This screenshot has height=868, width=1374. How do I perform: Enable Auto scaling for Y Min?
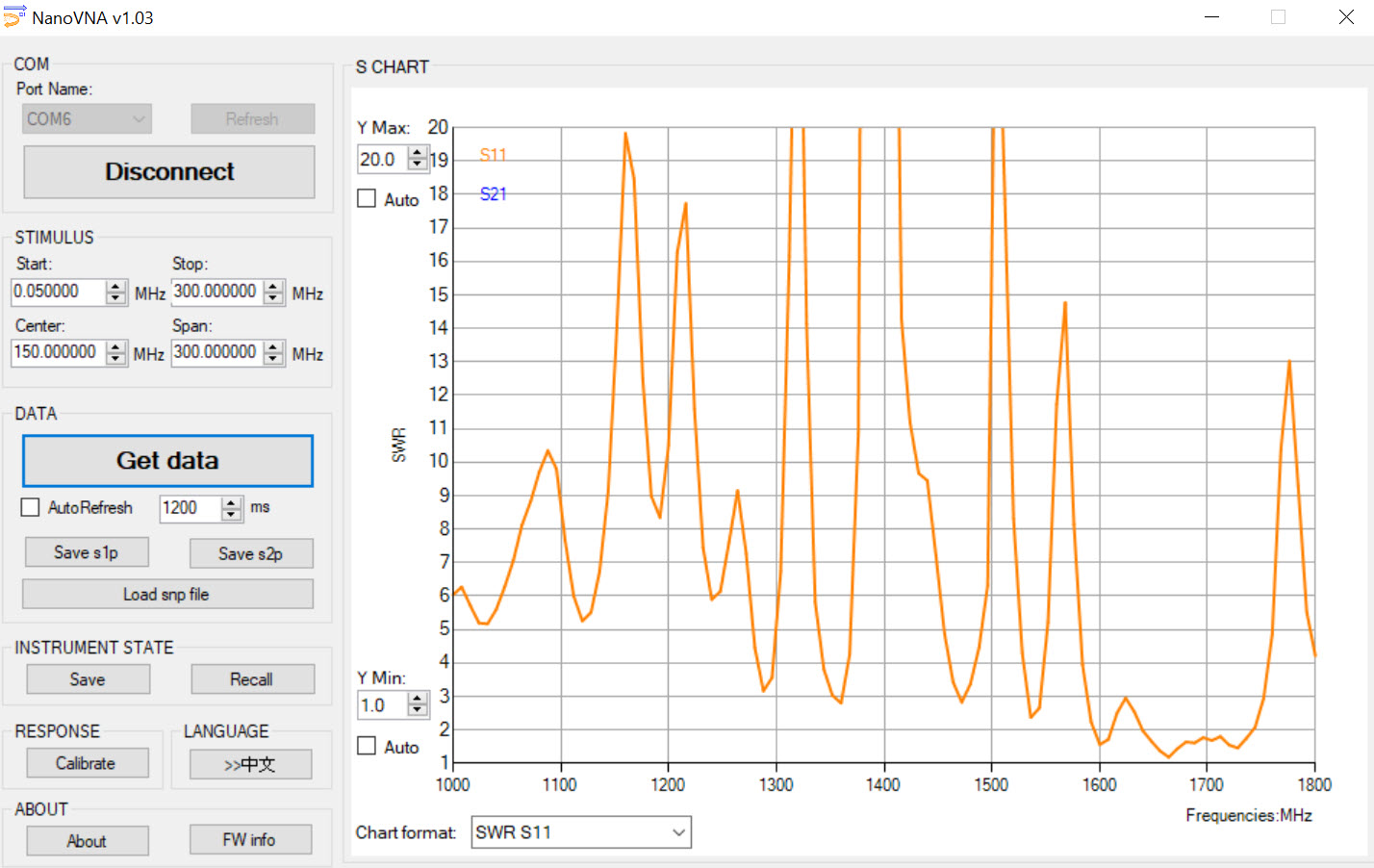[366, 746]
